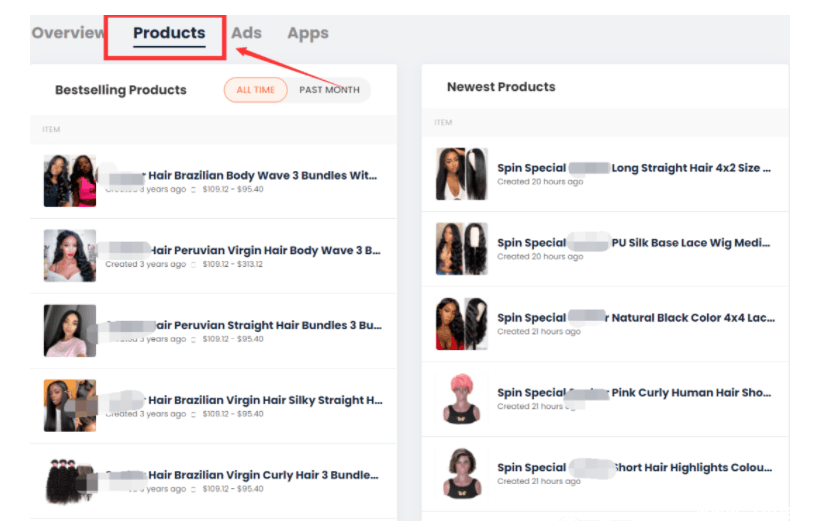Click Peruvian Virgin Hair Body Wave thumbnail
The width and height of the screenshot is (829, 521).
point(70,256)
